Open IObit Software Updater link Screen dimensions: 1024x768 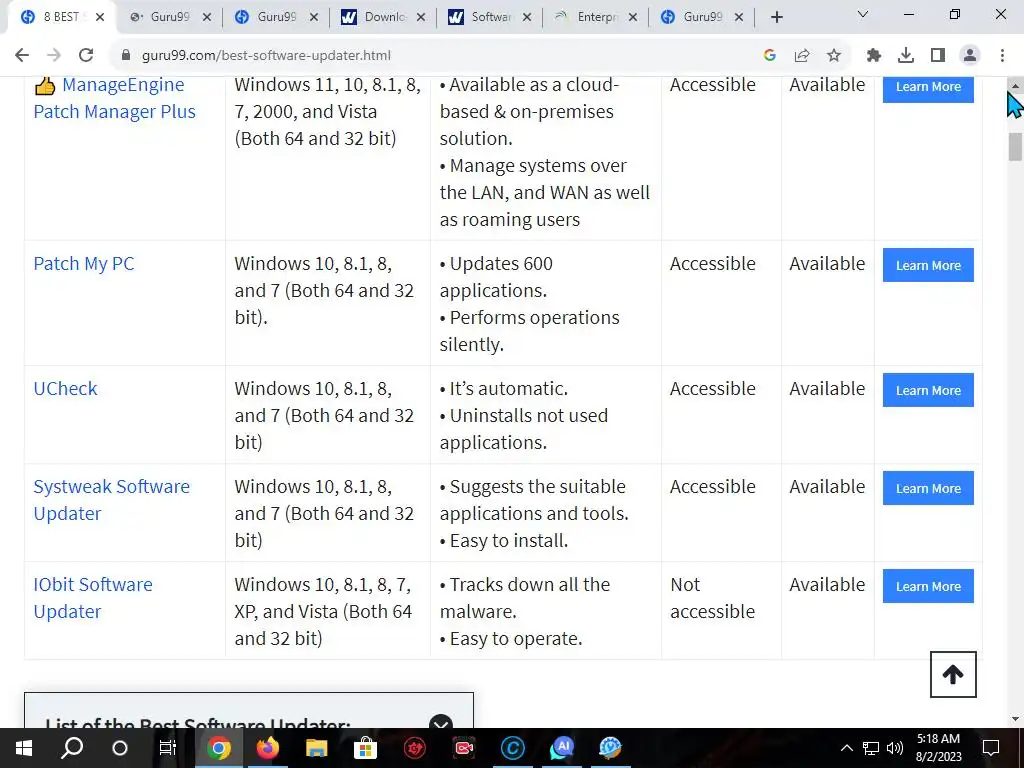tap(93, 598)
